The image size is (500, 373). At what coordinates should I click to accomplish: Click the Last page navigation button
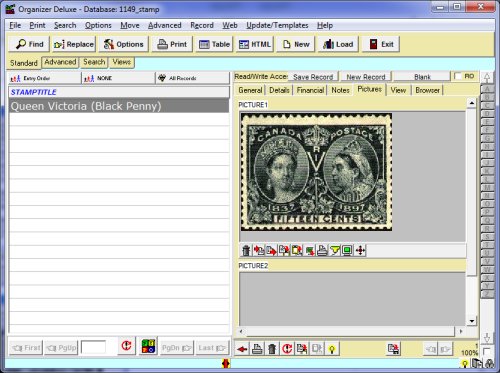212,348
